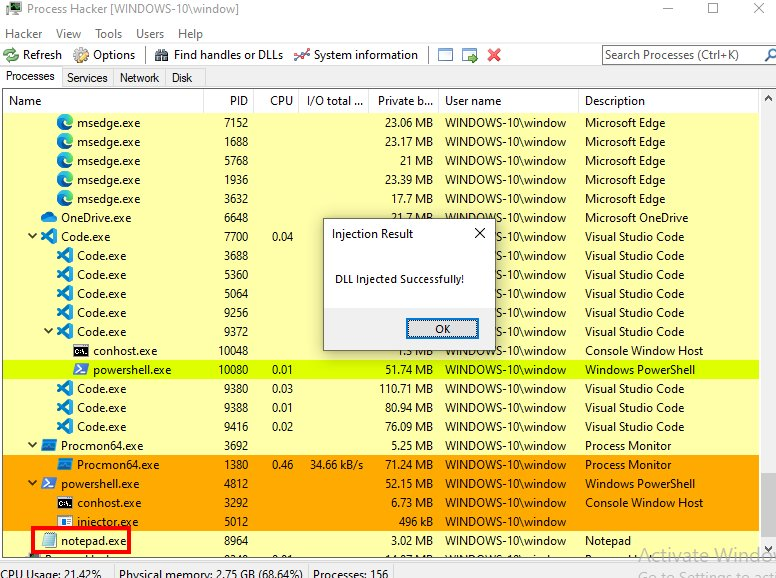
Task: Click the notepad.exe process icon
Action: pos(49,540)
